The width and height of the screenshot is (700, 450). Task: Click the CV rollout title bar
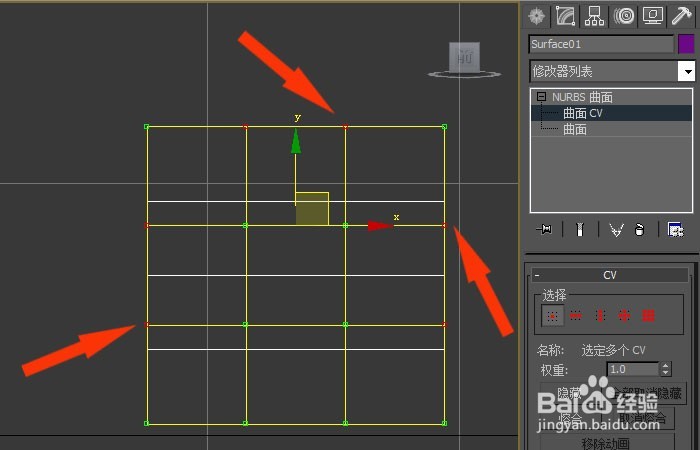609,275
